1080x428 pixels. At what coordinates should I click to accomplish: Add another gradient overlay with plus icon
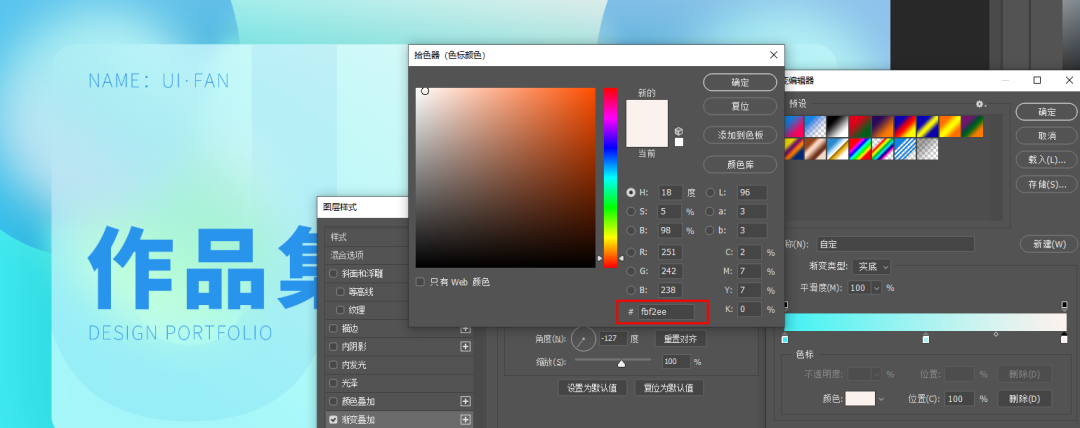point(465,420)
